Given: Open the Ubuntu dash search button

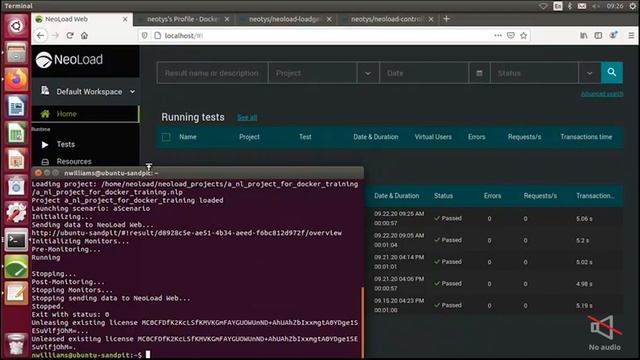Looking at the screenshot, I should tap(16, 26).
